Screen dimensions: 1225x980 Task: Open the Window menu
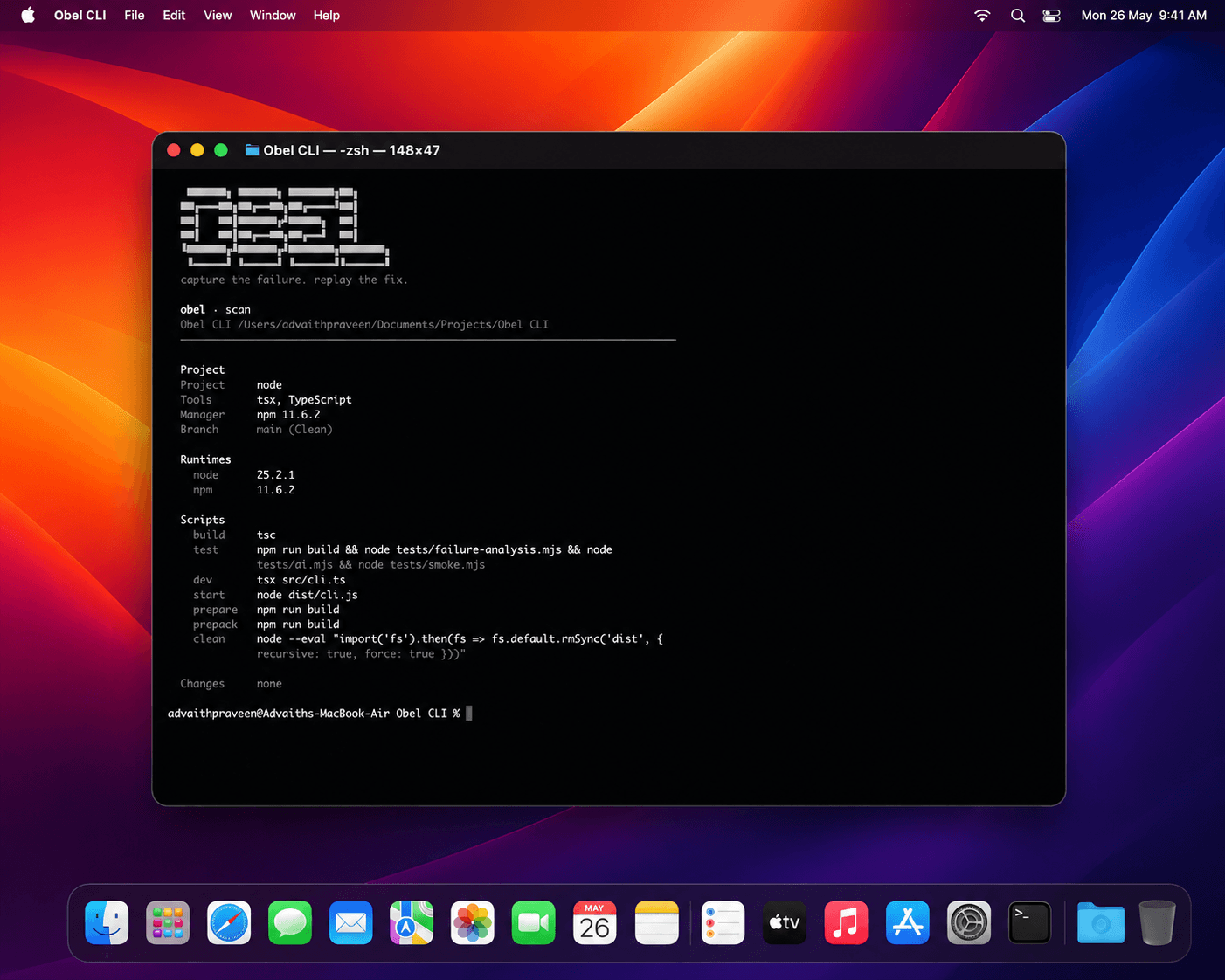point(273,15)
